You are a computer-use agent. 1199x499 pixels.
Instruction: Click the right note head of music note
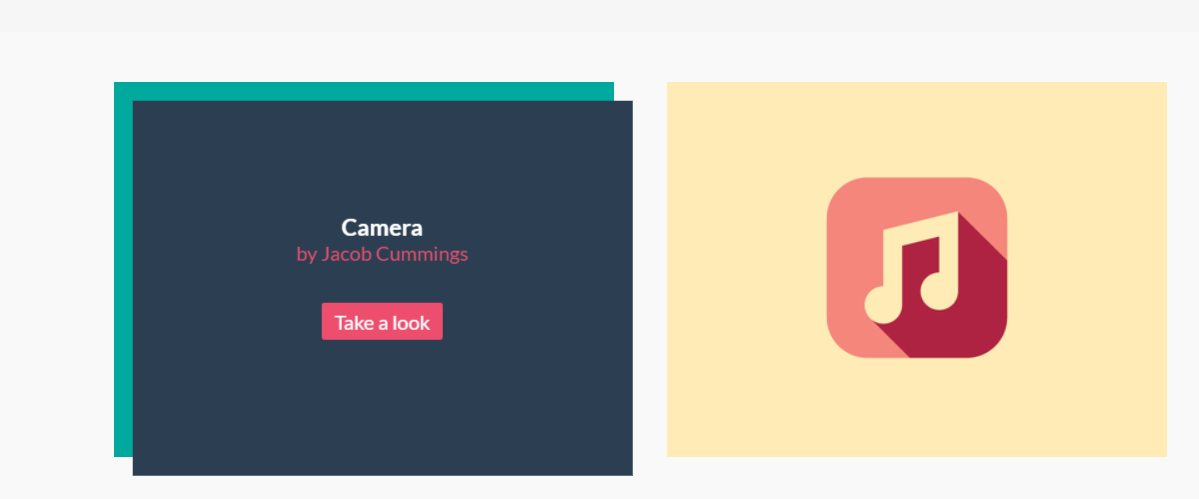tap(938, 292)
